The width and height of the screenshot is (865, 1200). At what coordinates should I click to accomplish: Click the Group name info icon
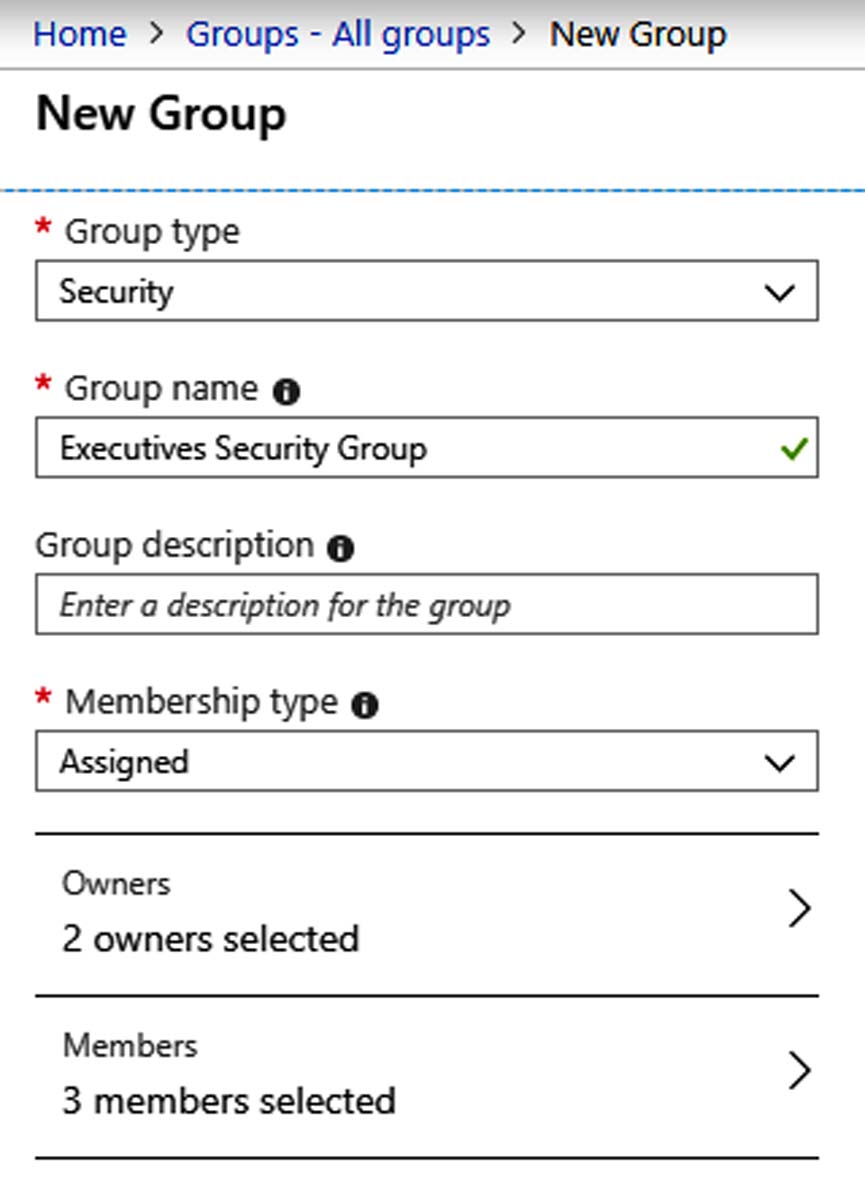[286, 392]
